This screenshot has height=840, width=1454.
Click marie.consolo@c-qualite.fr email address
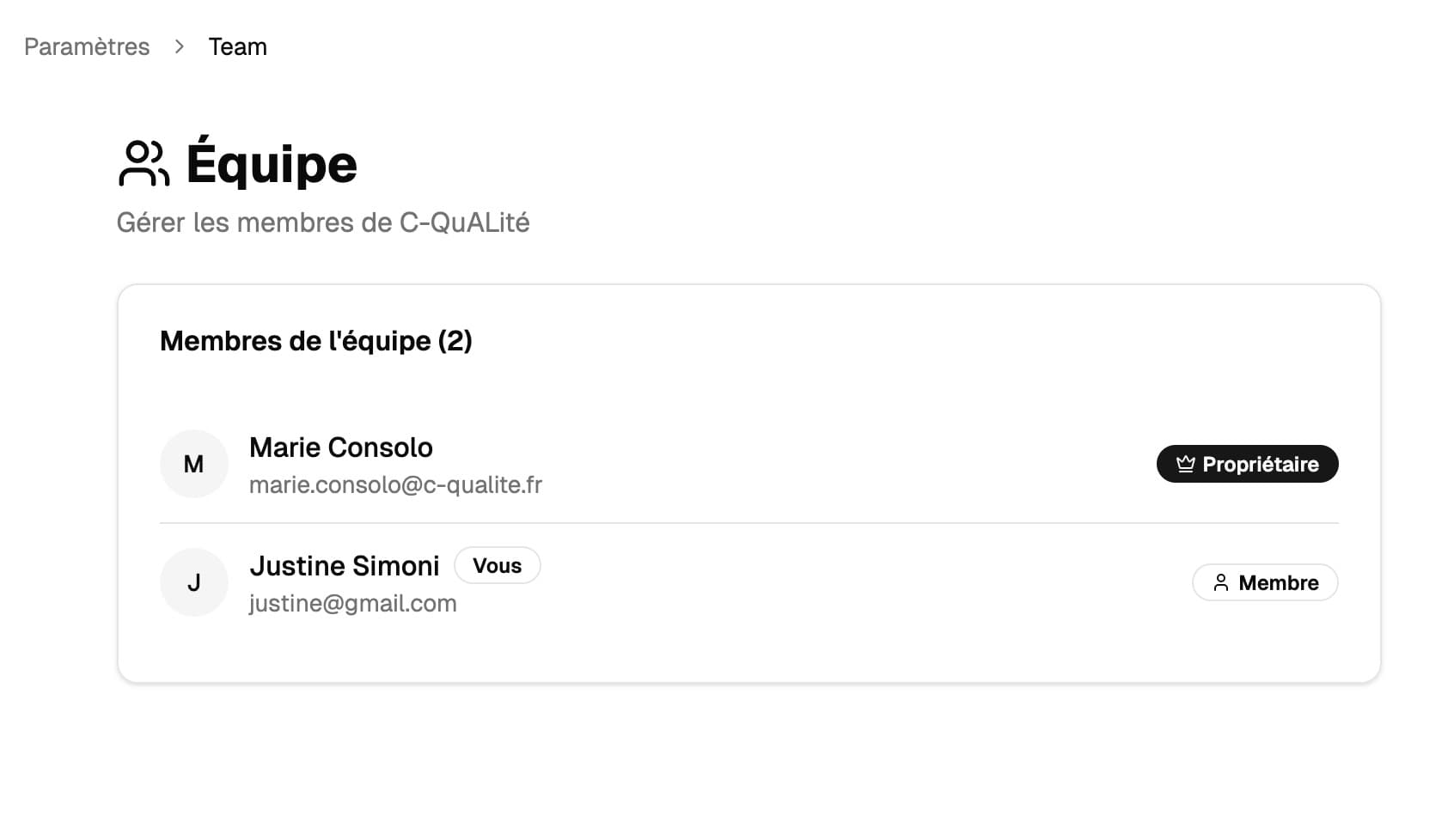(395, 485)
